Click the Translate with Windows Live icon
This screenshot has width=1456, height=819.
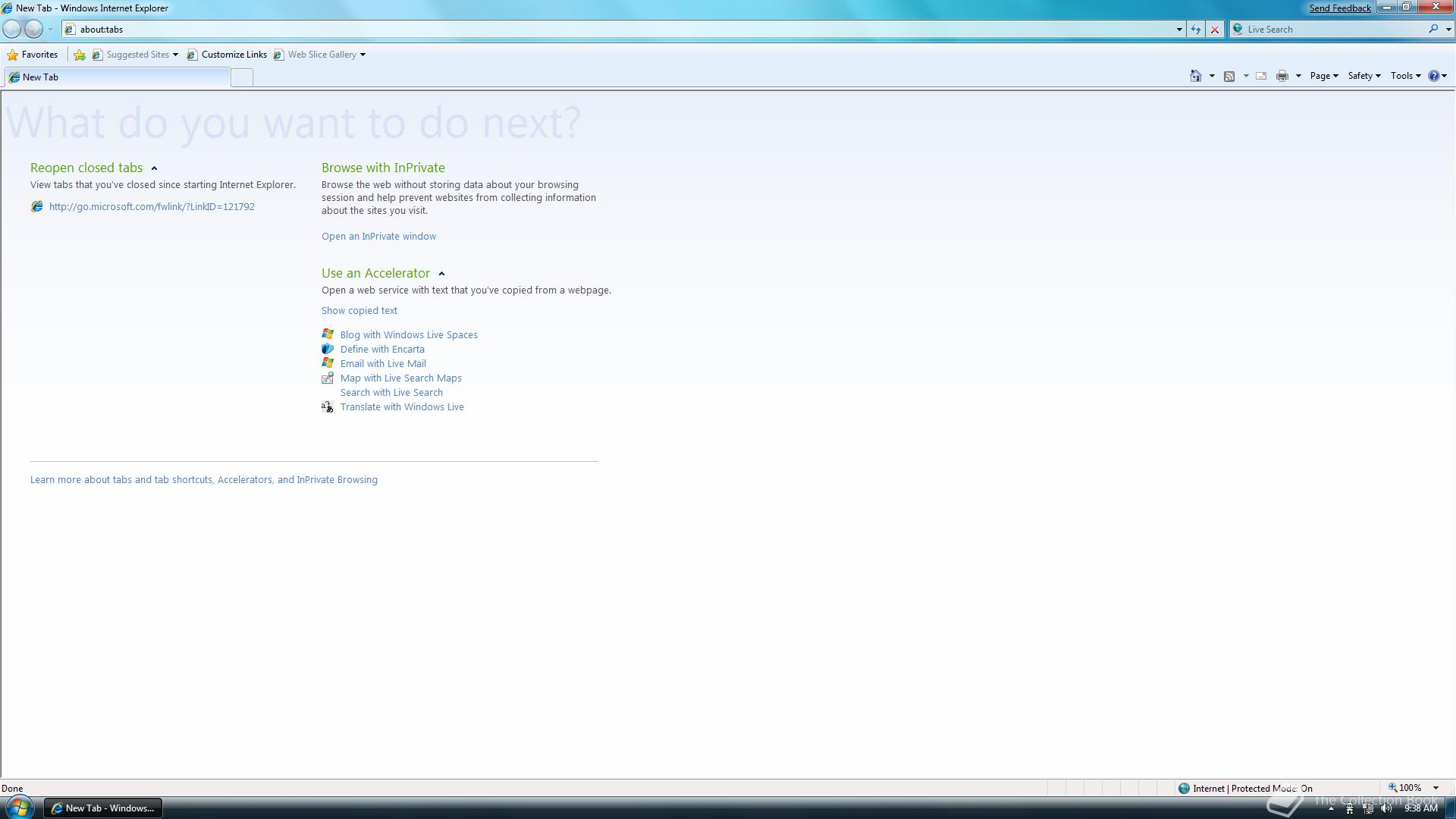pyautogui.click(x=328, y=406)
